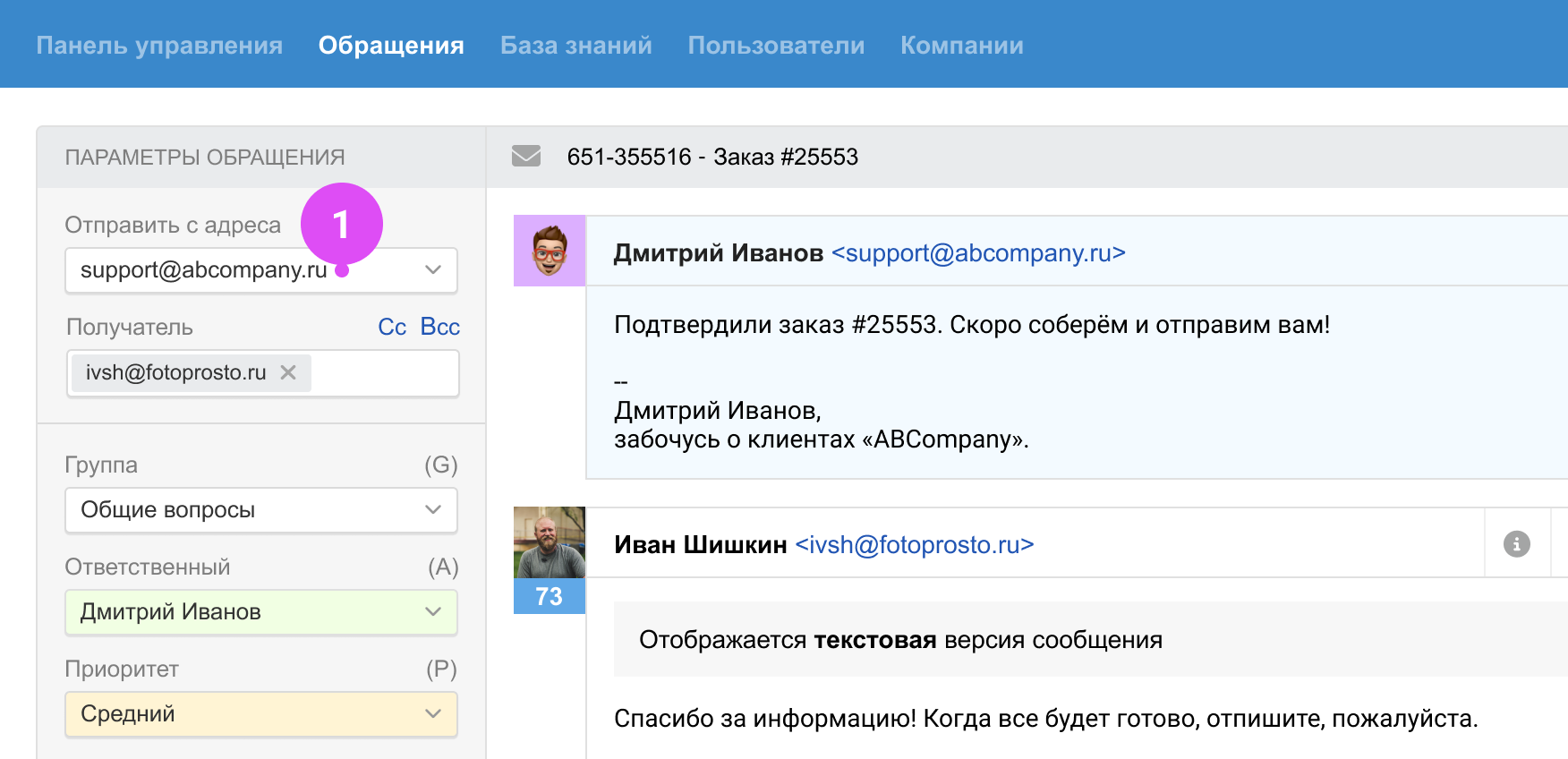Click the envelope icon beside ticket title

(x=525, y=157)
